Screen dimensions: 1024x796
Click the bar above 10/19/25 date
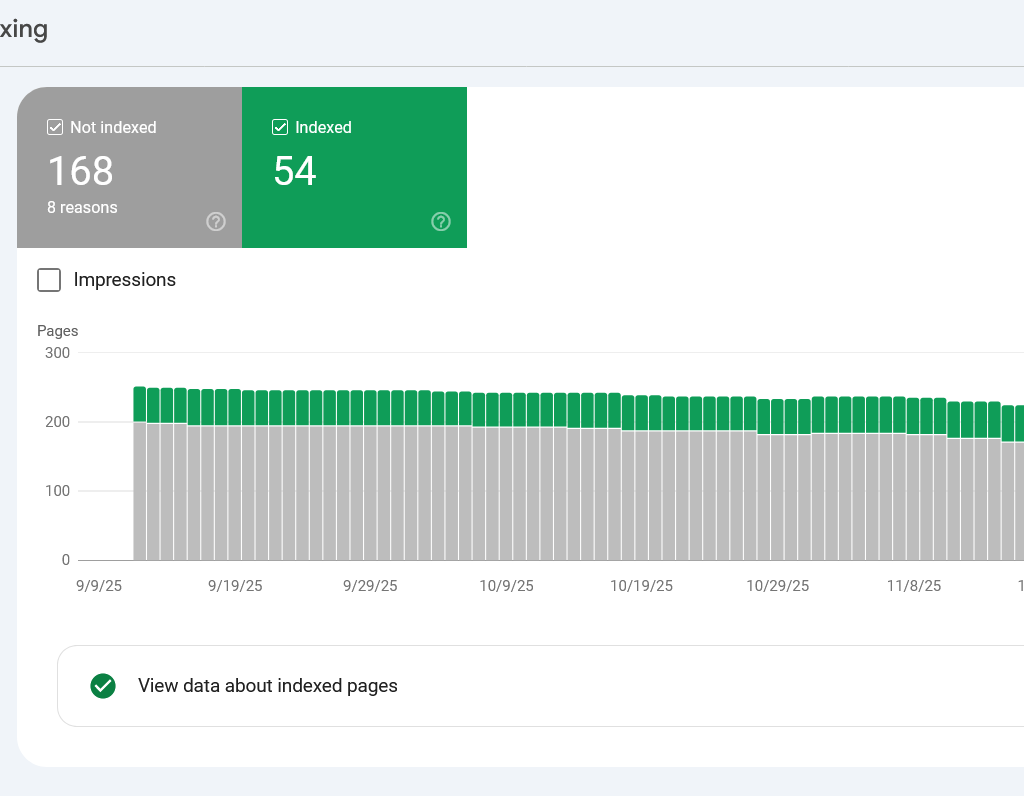click(x=641, y=478)
